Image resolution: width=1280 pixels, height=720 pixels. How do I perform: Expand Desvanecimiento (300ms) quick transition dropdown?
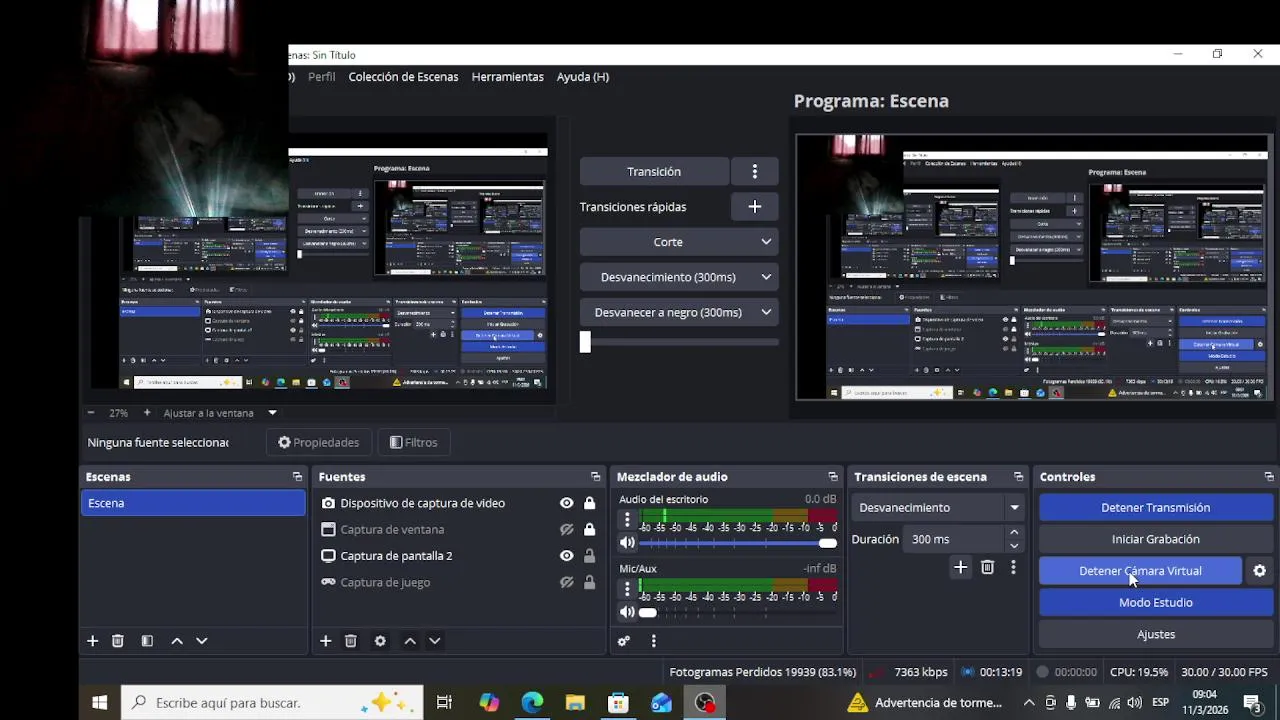(766, 277)
